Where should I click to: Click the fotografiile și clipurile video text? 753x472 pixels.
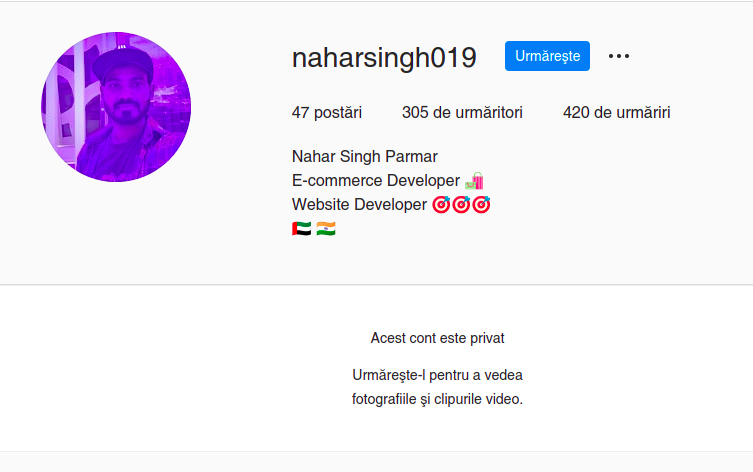point(437,399)
